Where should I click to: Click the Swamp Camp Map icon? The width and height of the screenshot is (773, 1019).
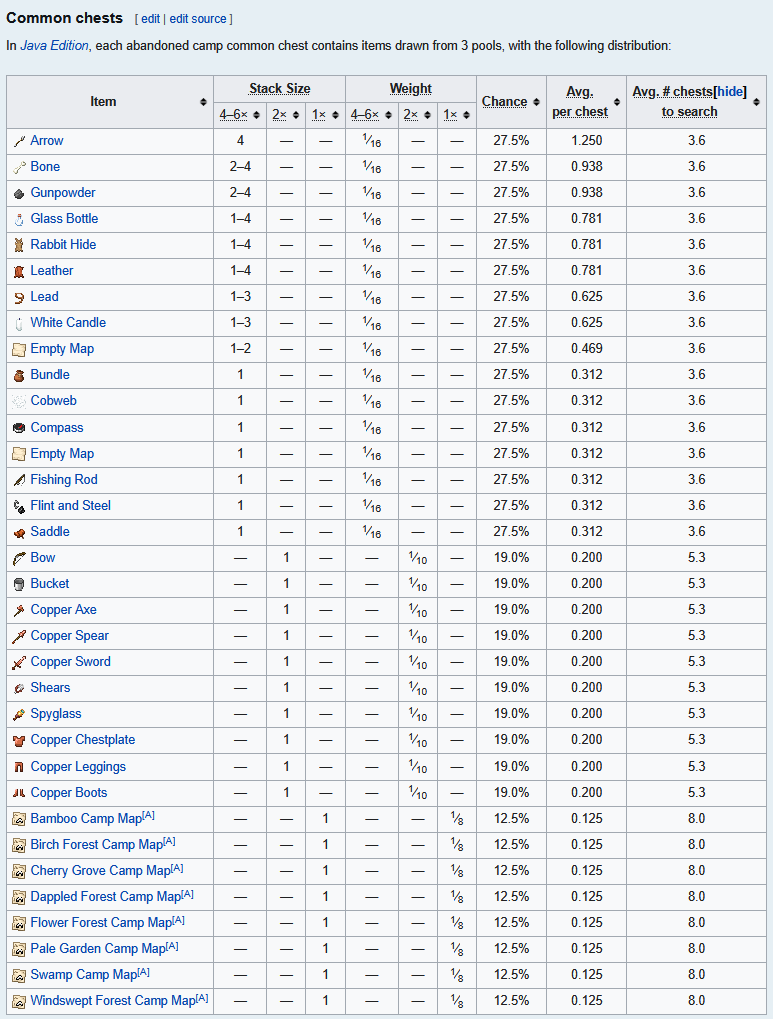click(20, 975)
